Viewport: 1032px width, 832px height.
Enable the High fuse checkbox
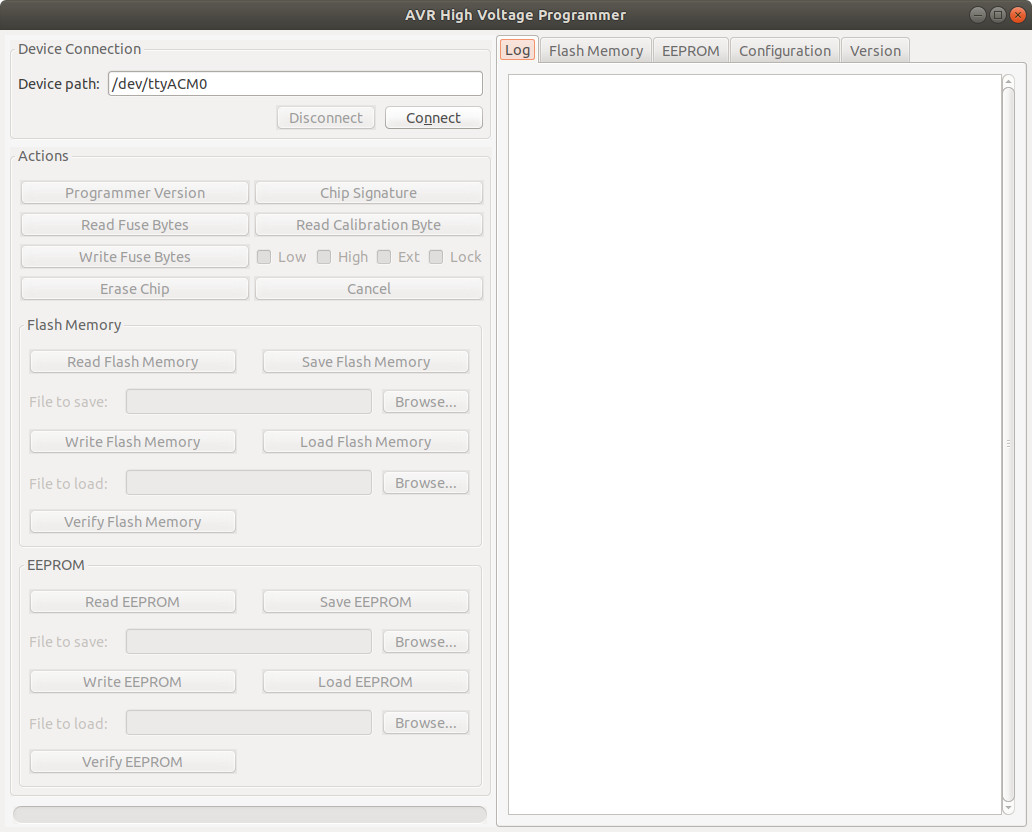[324, 257]
